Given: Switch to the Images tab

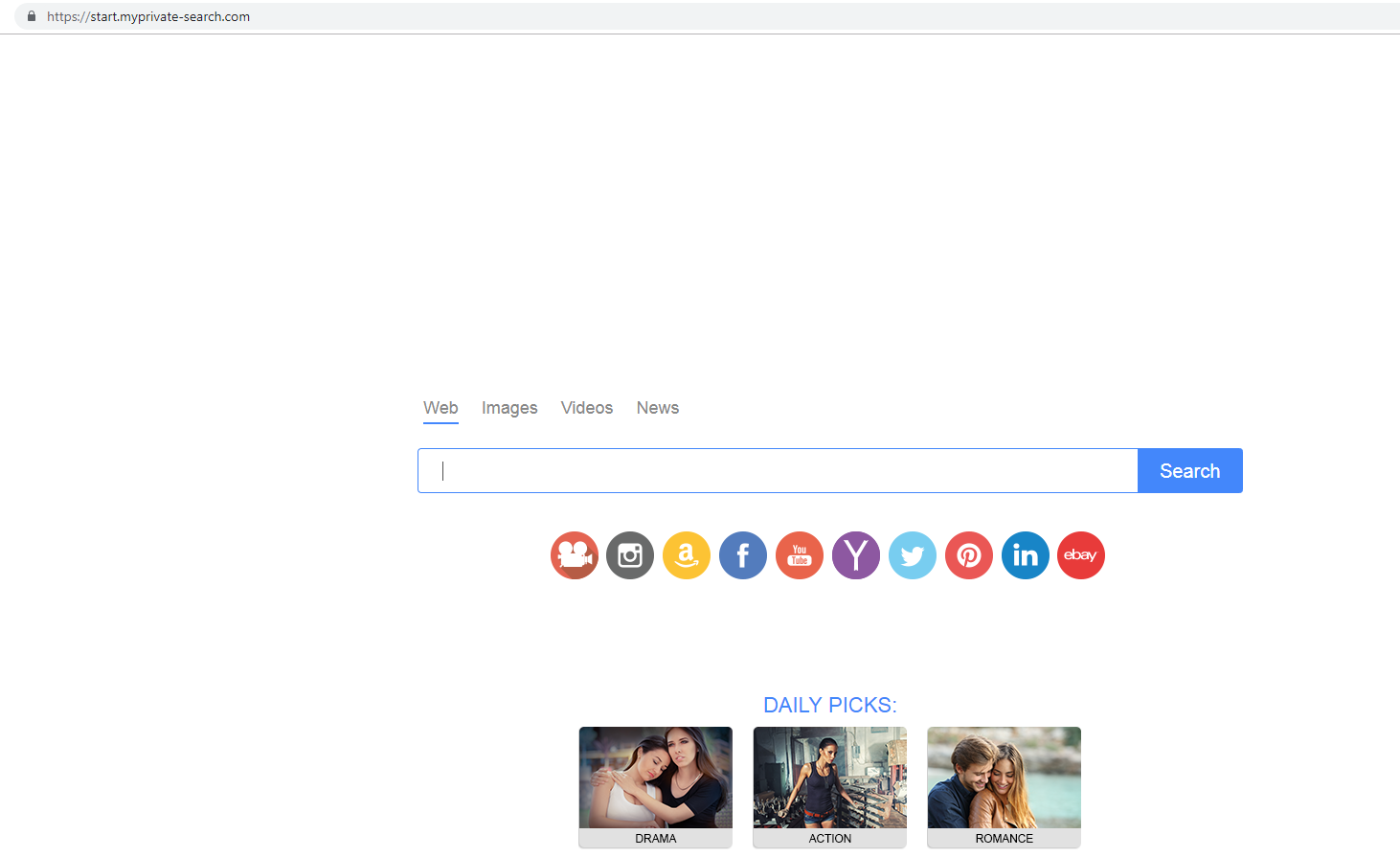Looking at the screenshot, I should click(x=509, y=408).
